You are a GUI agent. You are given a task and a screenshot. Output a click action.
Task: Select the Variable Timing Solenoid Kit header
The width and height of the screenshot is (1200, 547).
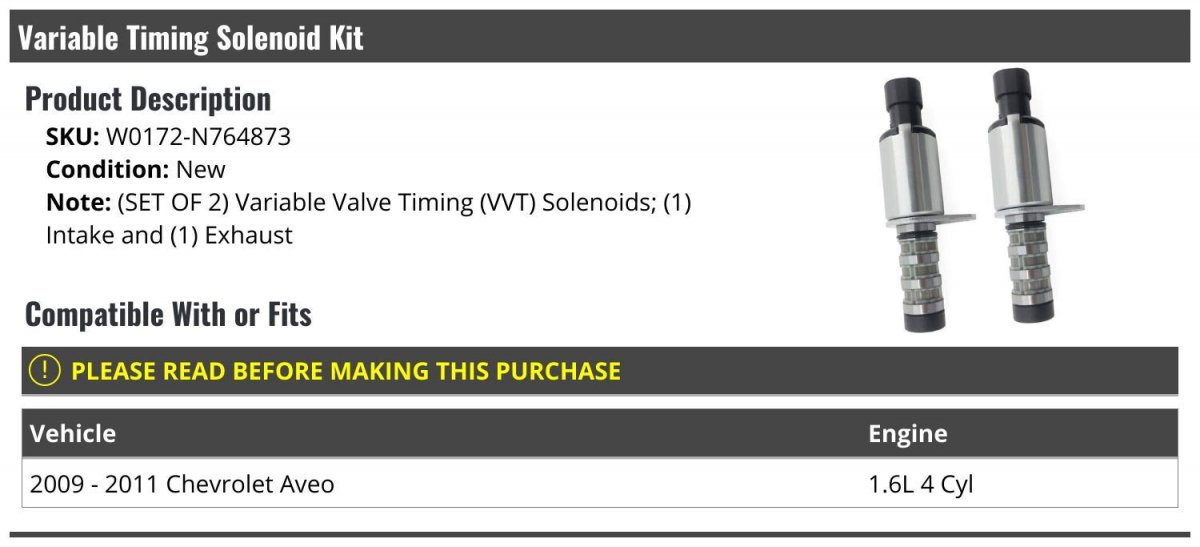(600, 38)
